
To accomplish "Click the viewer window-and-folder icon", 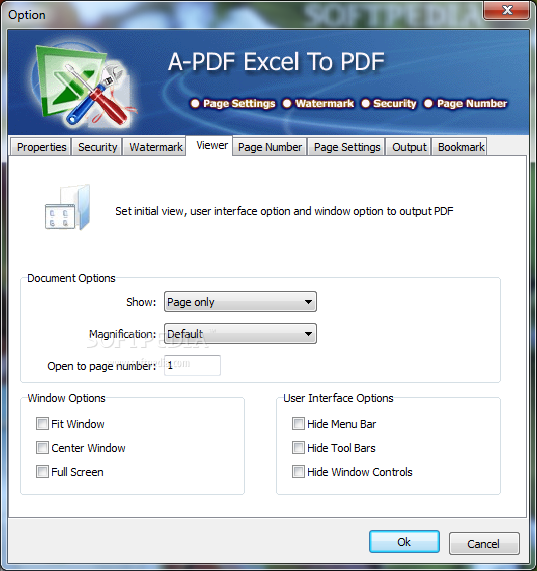I will pos(68,207).
